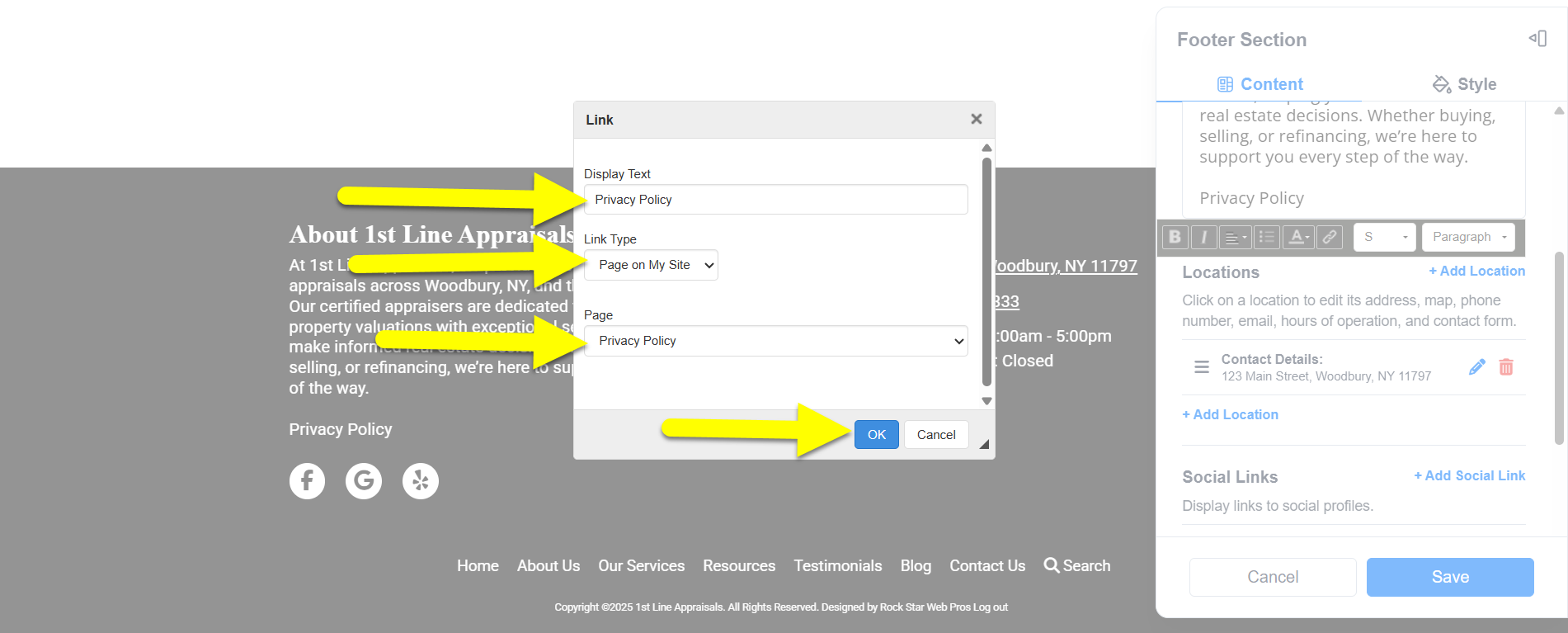Delete the Contact Details location with the trash icon
Screen dimensions: 1568x633
coord(1506,367)
